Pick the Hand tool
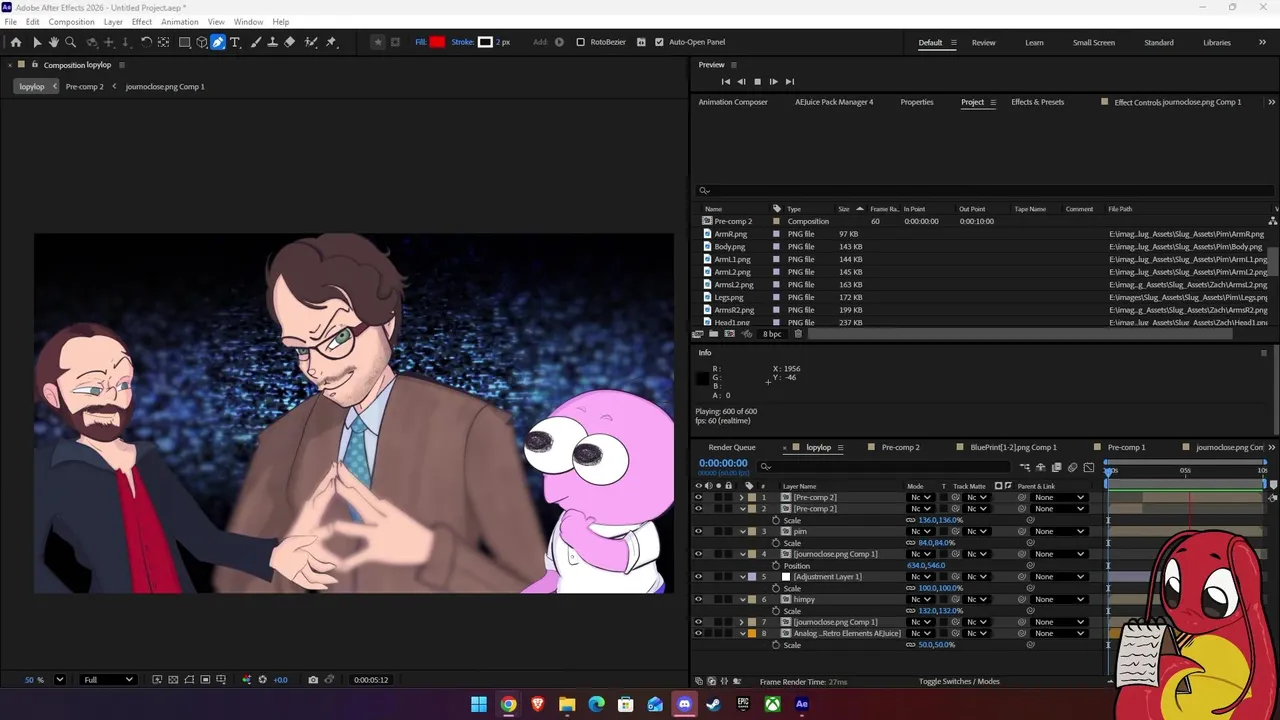 pyautogui.click(x=53, y=42)
